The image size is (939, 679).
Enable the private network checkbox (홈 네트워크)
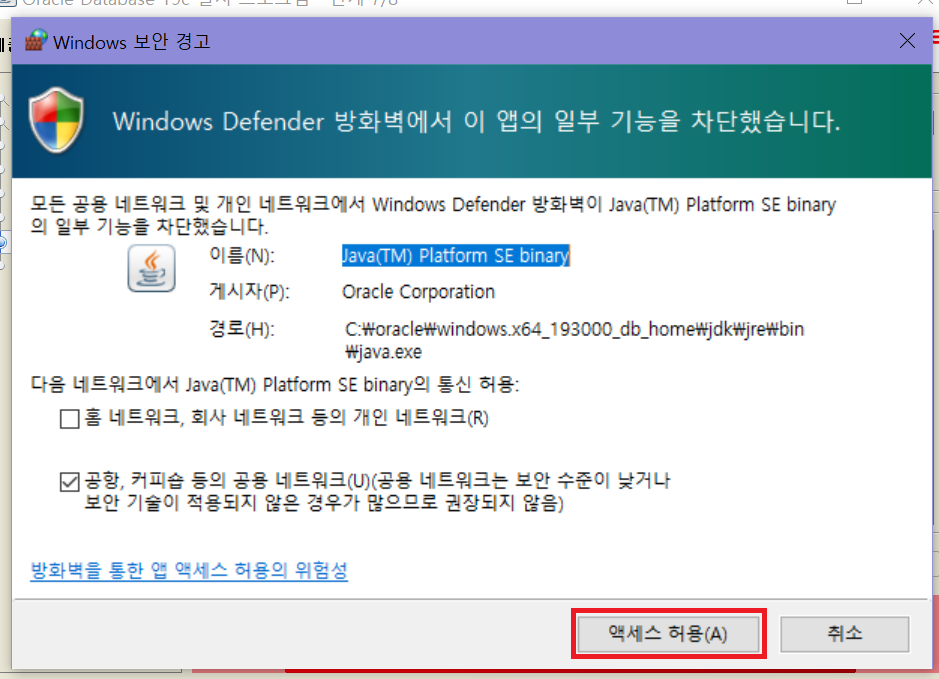(x=70, y=419)
